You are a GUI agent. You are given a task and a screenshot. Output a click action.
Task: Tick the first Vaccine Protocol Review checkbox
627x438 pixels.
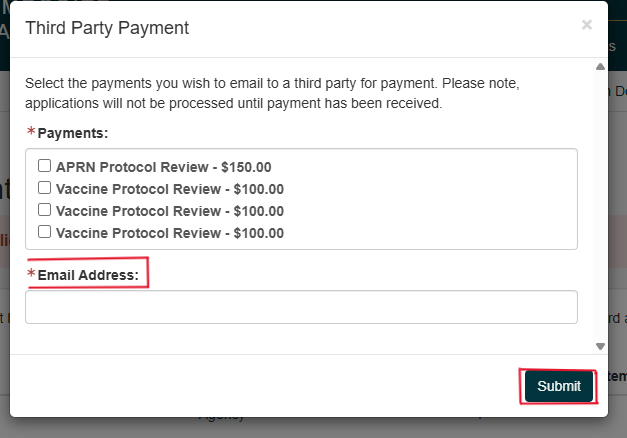[44, 188]
